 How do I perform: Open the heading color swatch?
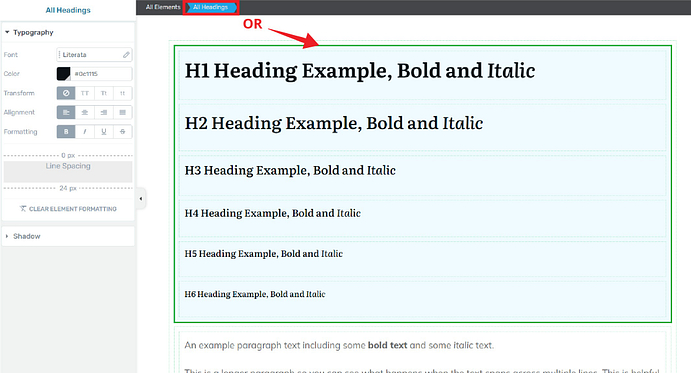(x=63, y=74)
